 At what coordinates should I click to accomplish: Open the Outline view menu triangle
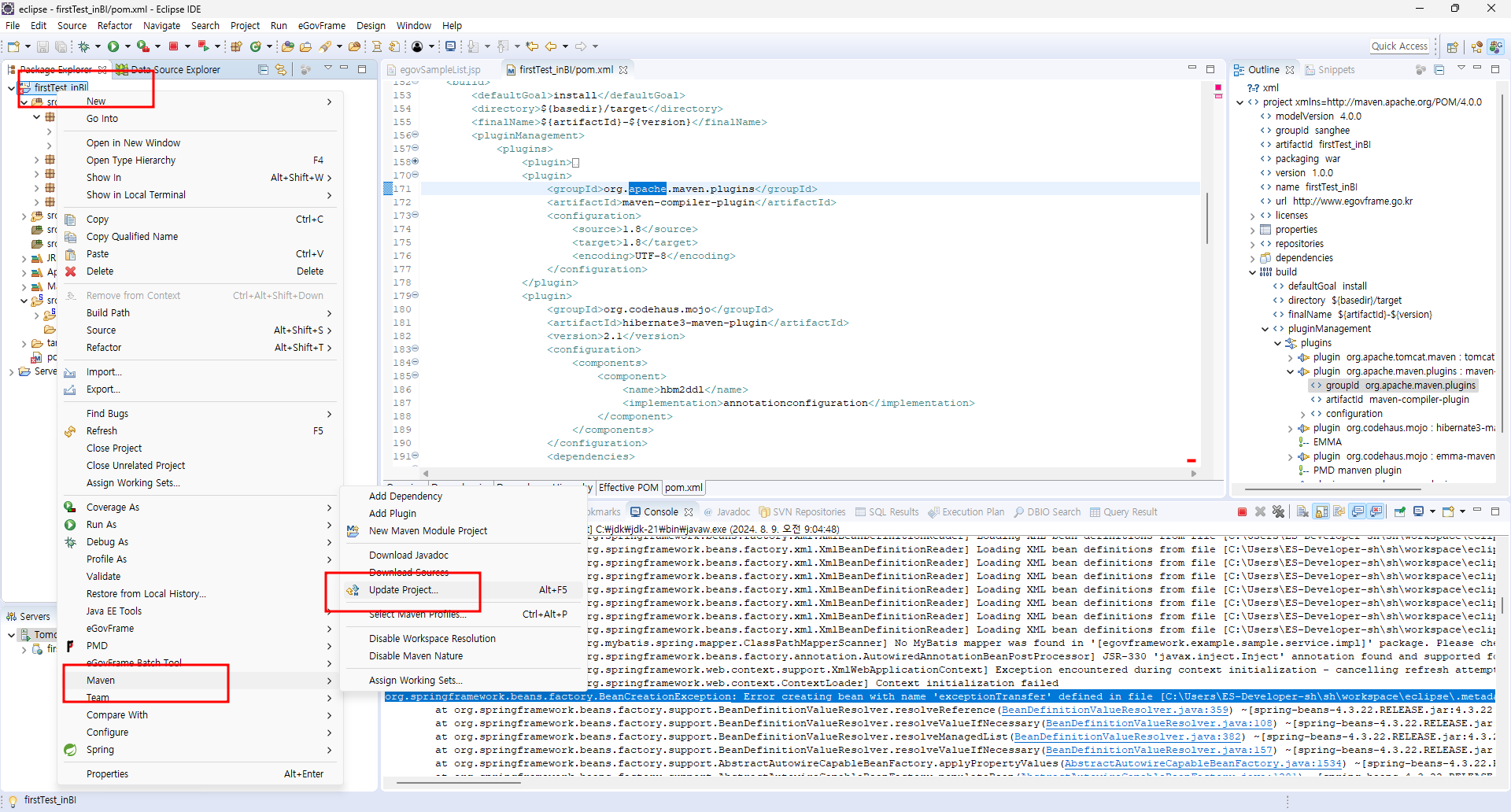pyautogui.click(x=1461, y=68)
